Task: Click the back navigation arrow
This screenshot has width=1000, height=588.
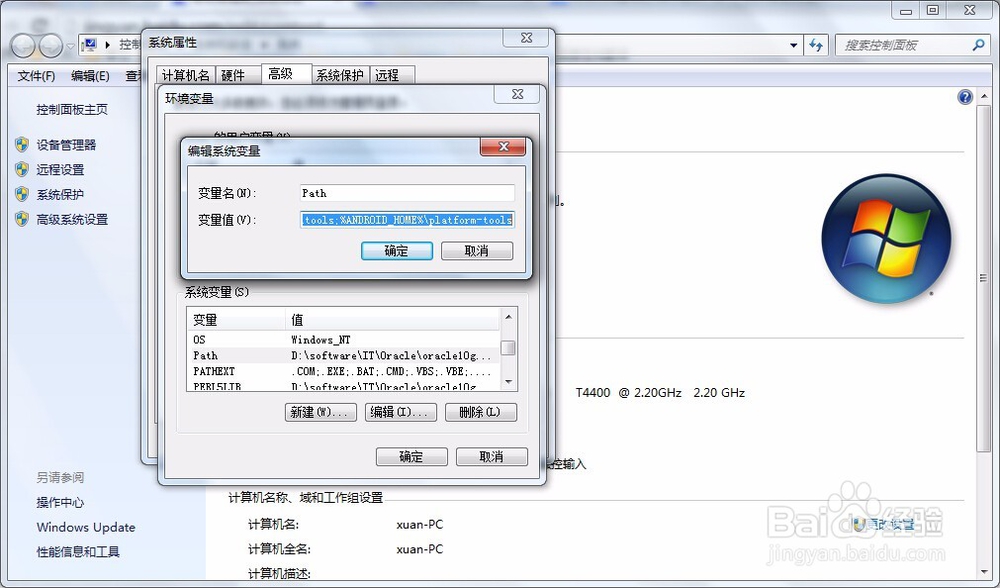Action: (22, 45)
